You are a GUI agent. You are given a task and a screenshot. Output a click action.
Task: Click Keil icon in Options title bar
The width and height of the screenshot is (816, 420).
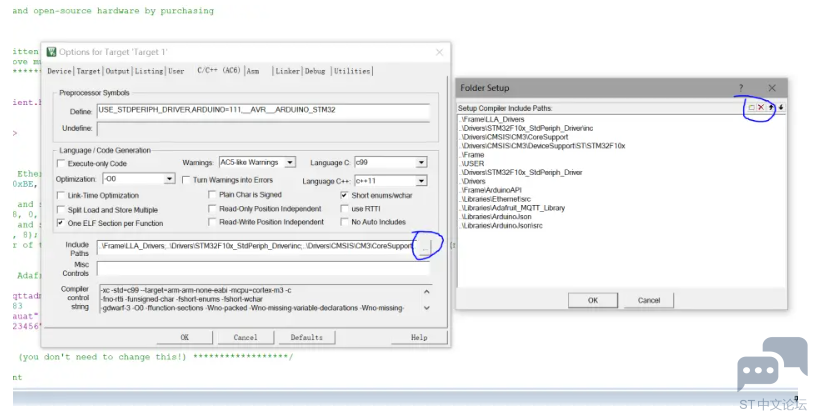click(x=51, y=51)
